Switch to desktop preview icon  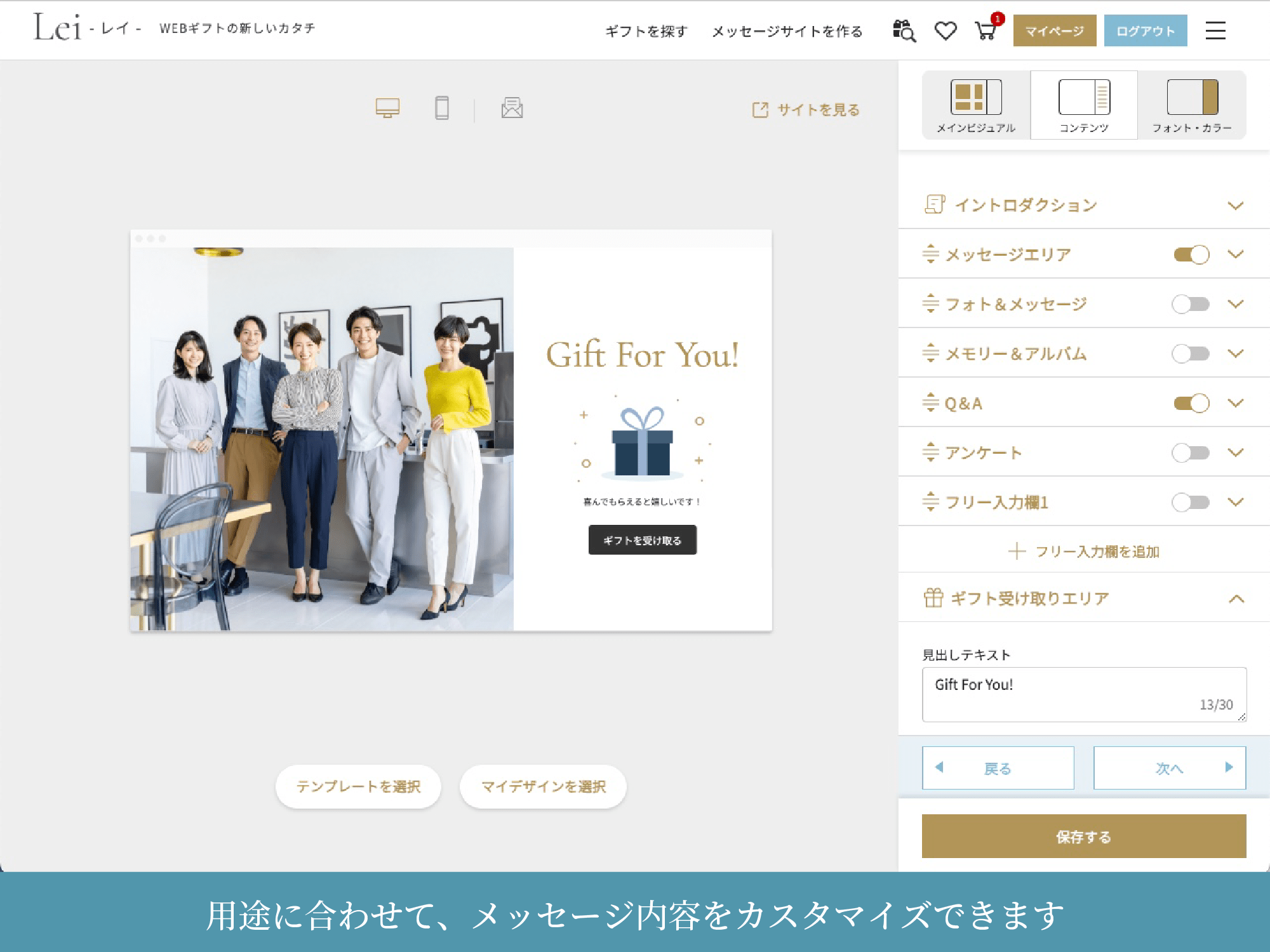pyautogui.click(x=387, y=108)
